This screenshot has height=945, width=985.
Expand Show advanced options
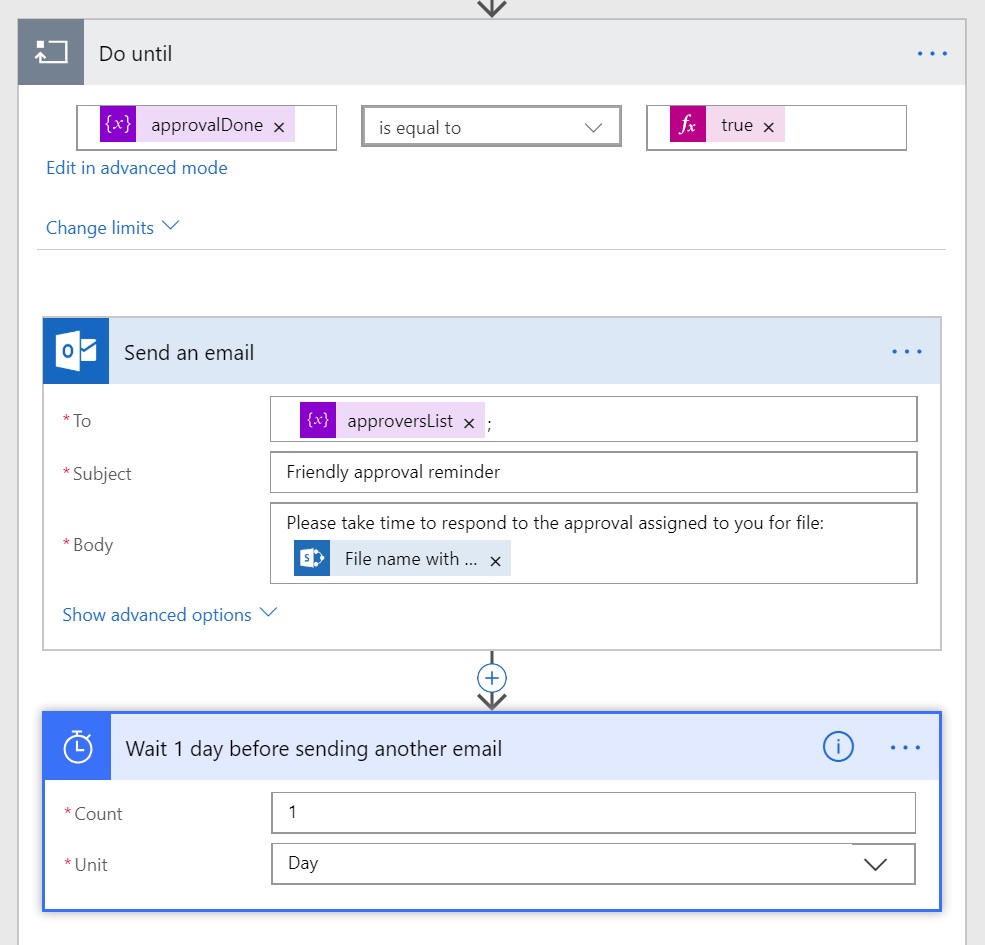click(x=169, y=615)
